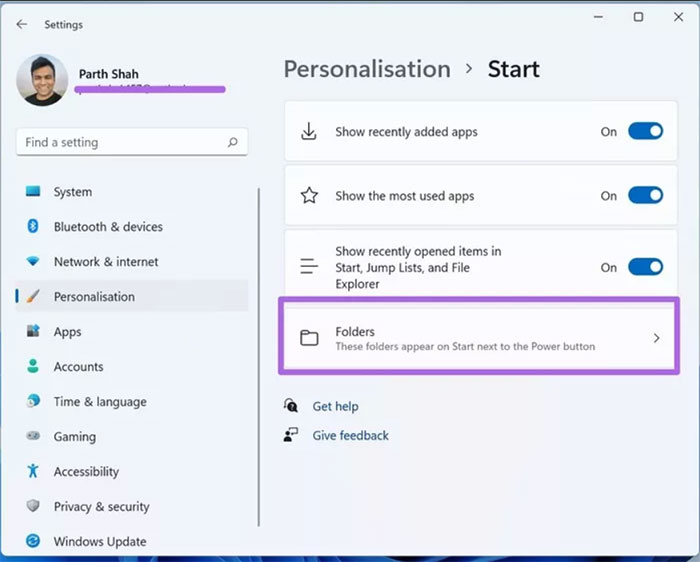Click the back arrow in Settings header
This screenshot has height=562, width=700.
pyautogui.click(x=22, y=24)
